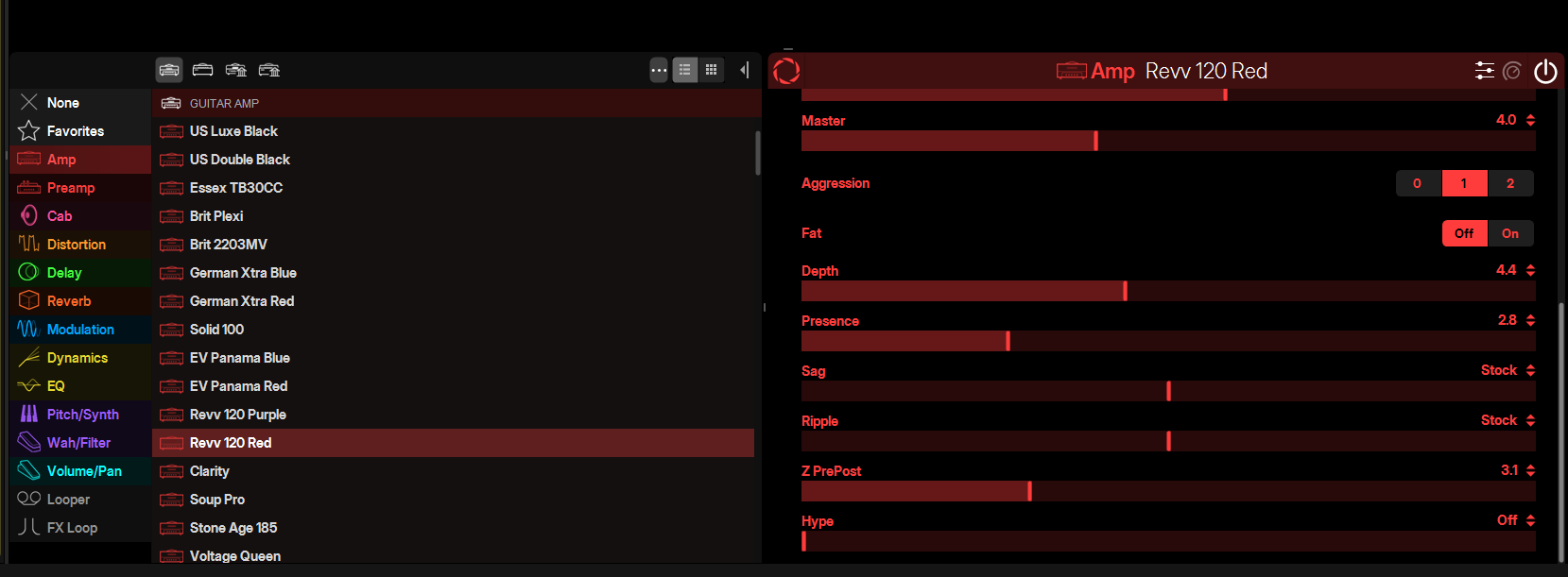Viewport: 1568px width, 577px height.
Task: Select Revv 120 Purple amp model
Action: pyautogui.click(x=237, y=415)
